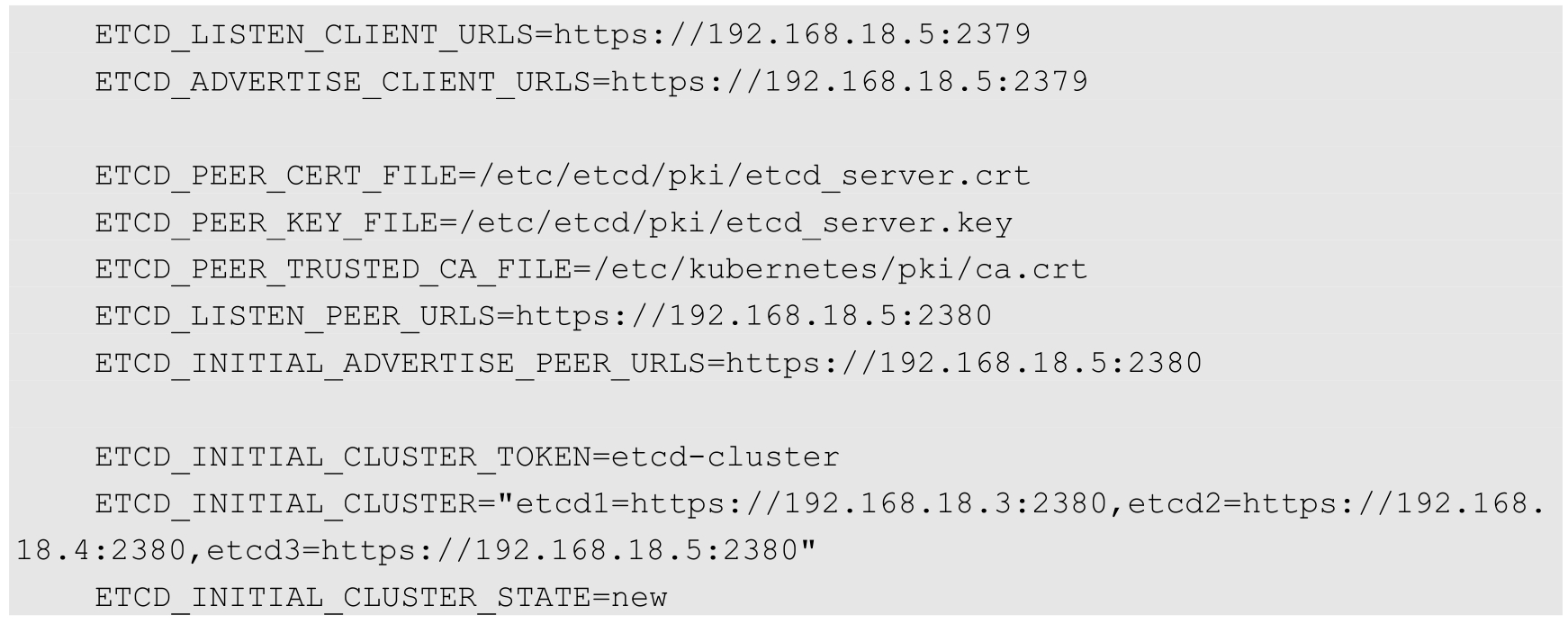Click the ETCD_ADVERTISE_CLIENT_URLS variable name
Screen dimensions: 1568x624
click(x=343, y=82)
